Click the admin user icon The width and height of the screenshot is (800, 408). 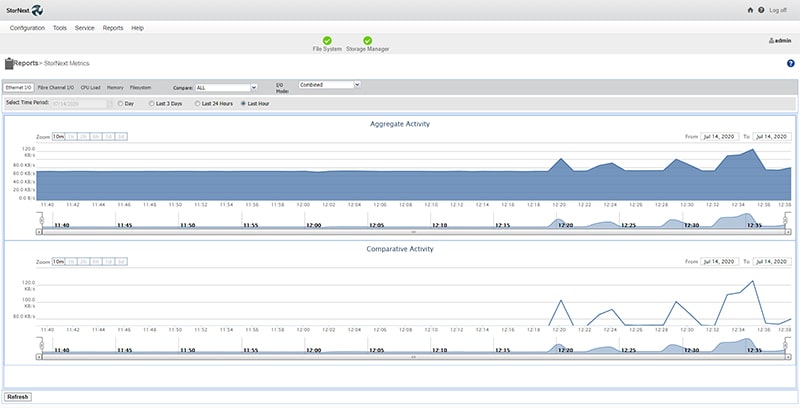pos(770,40)
